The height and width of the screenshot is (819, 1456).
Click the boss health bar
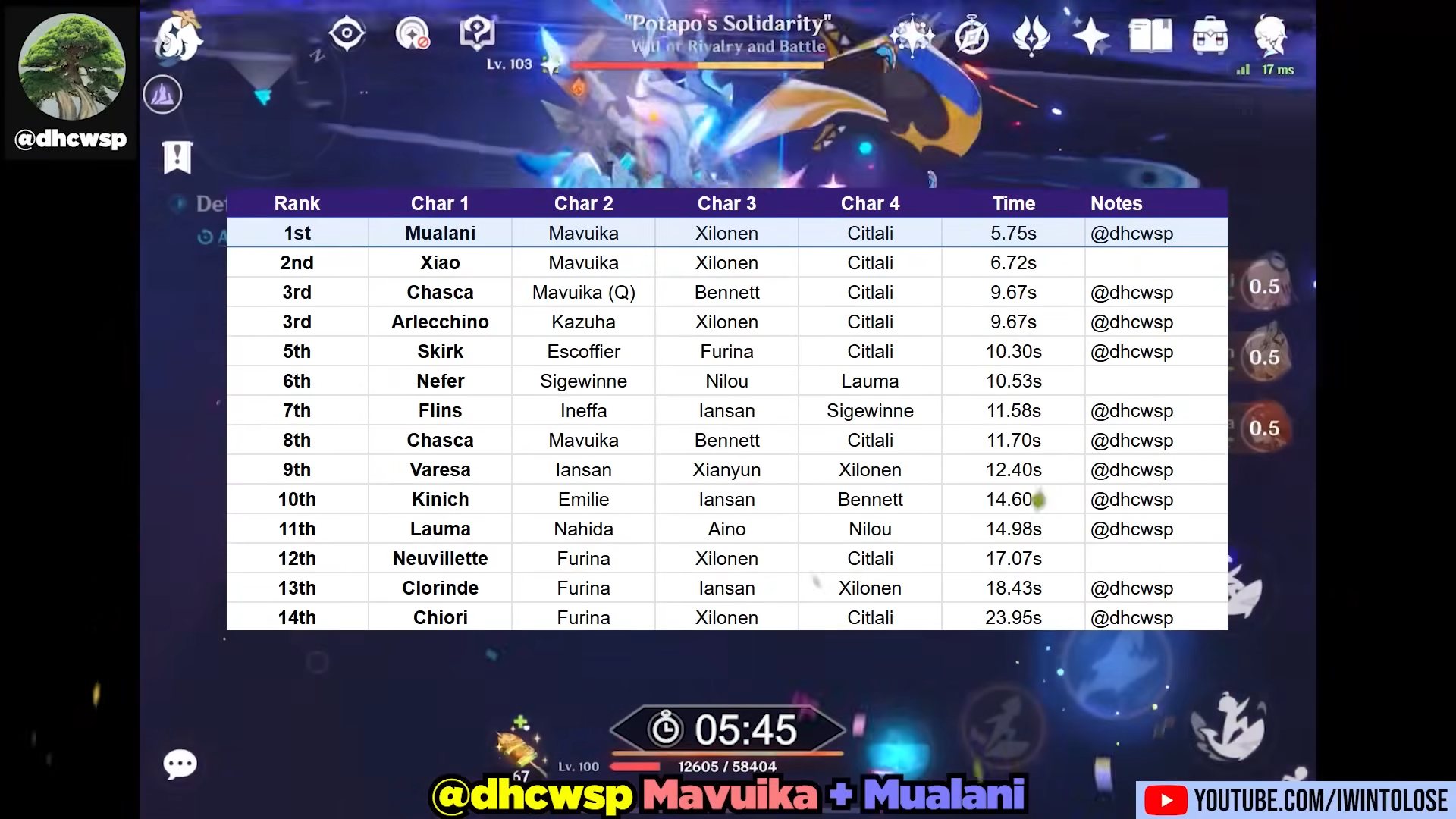tap(696, 66)
